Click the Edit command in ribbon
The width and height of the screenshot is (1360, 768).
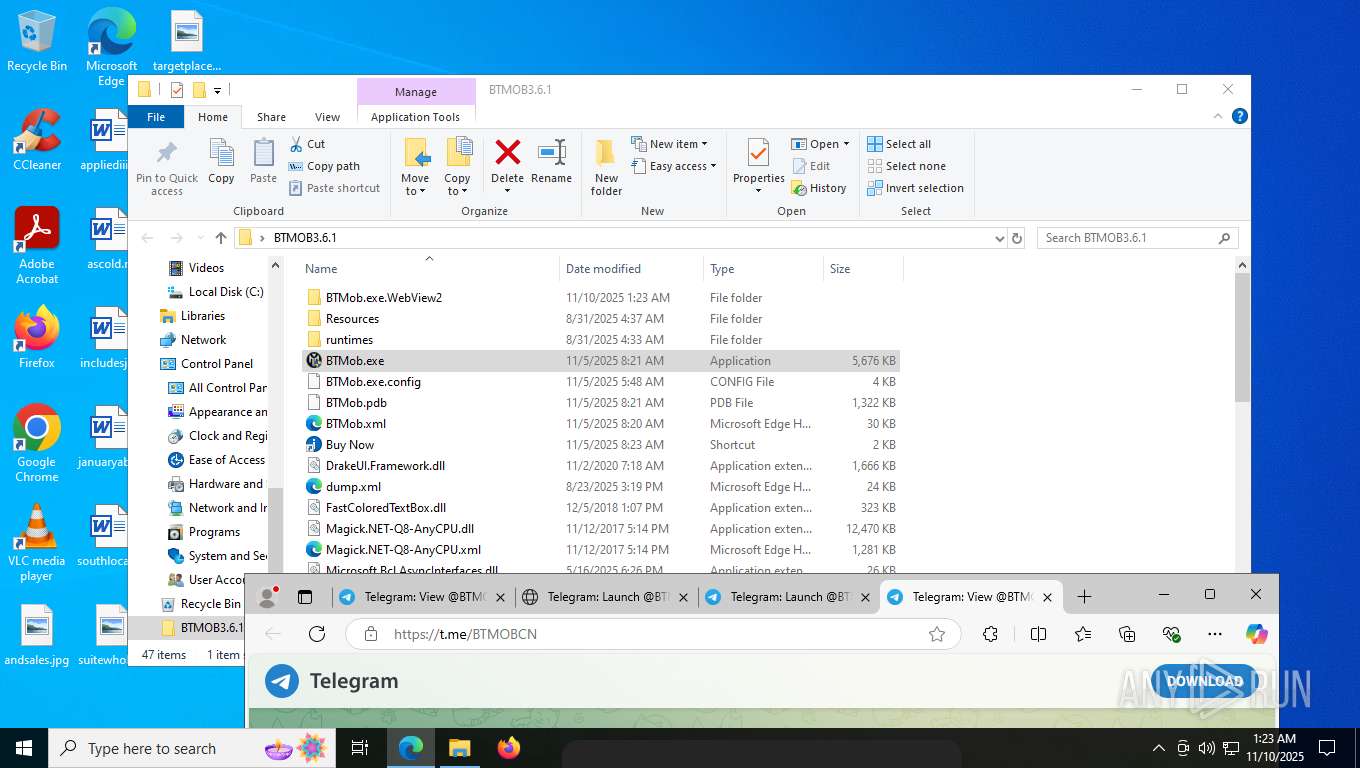[x=811, y=166]
